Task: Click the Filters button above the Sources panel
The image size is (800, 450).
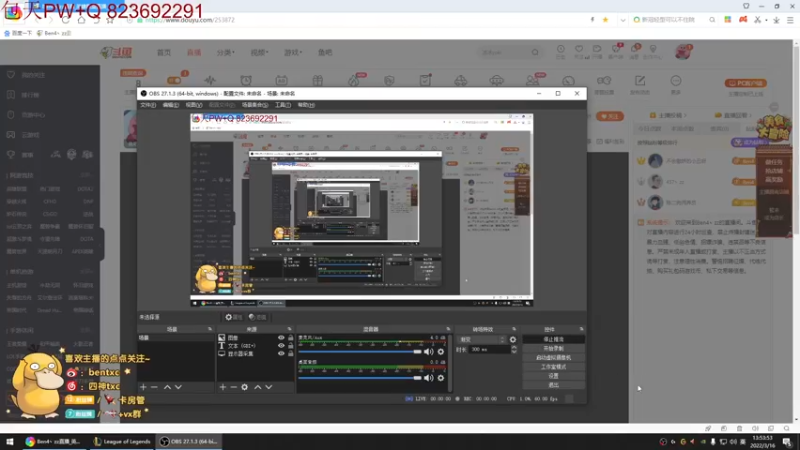Action: pyautogui.click(x=258, y=317)
